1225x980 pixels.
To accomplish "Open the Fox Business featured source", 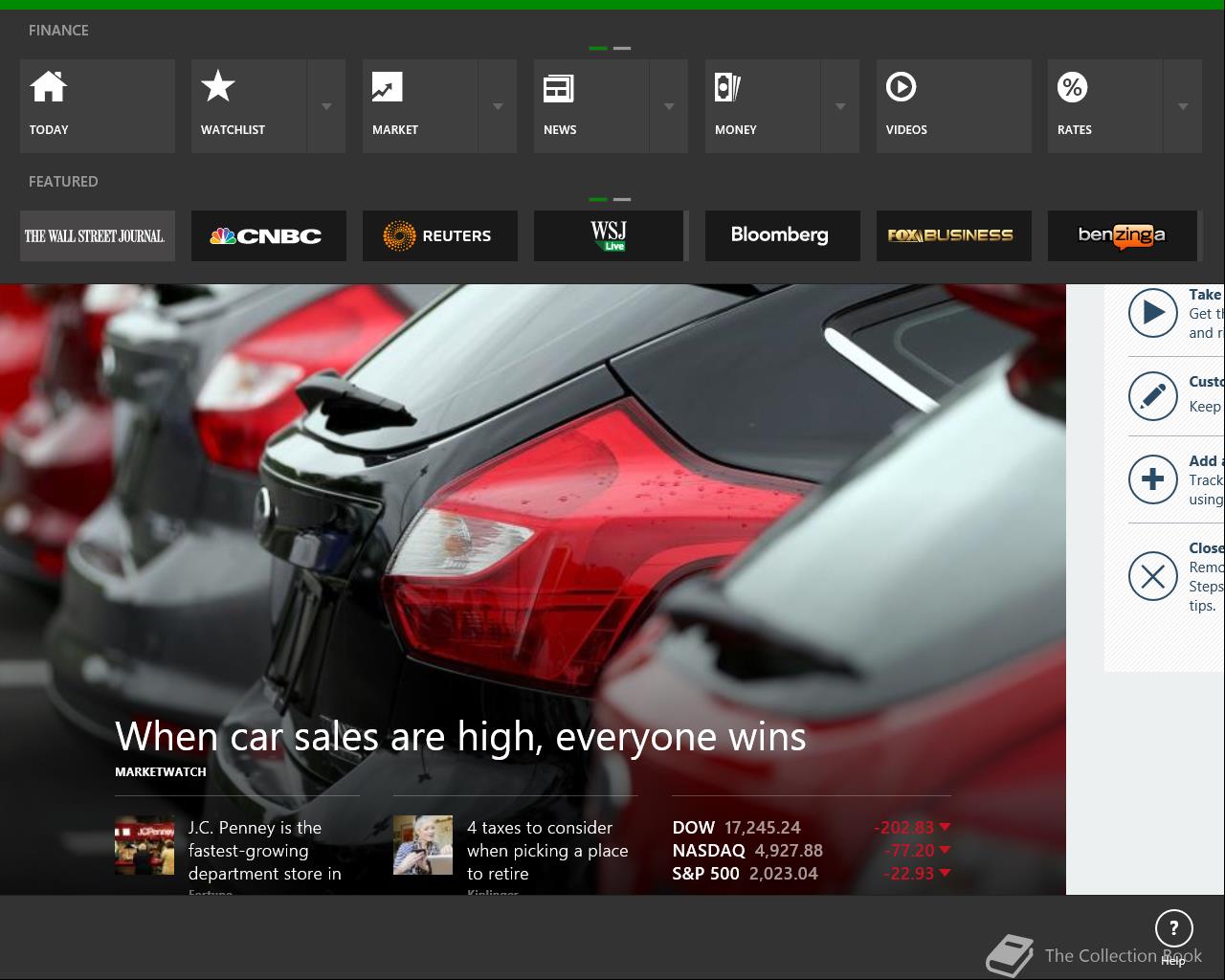I will pos(954,235).
